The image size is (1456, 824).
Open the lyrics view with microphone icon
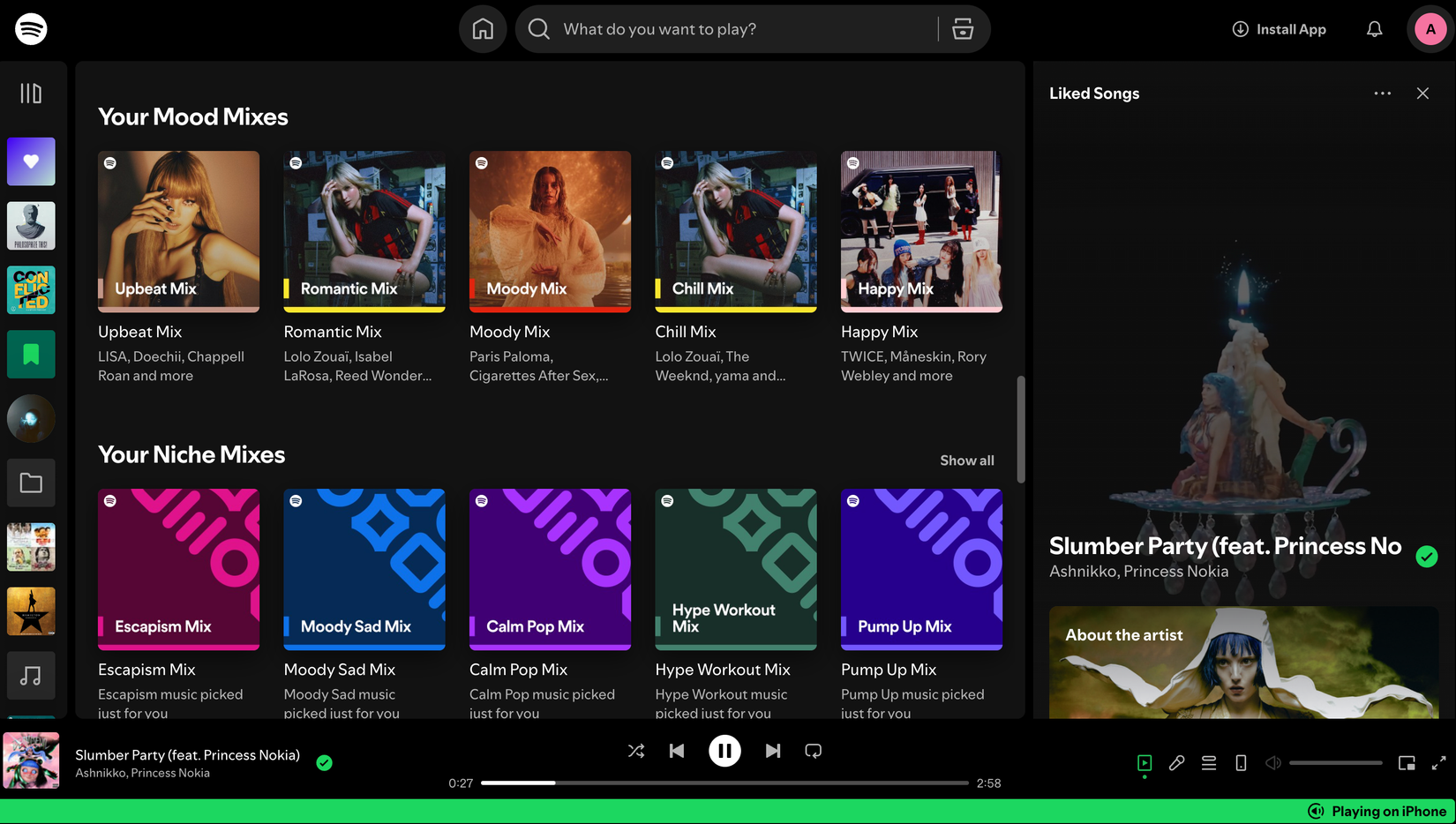[x=1176, y=762]
